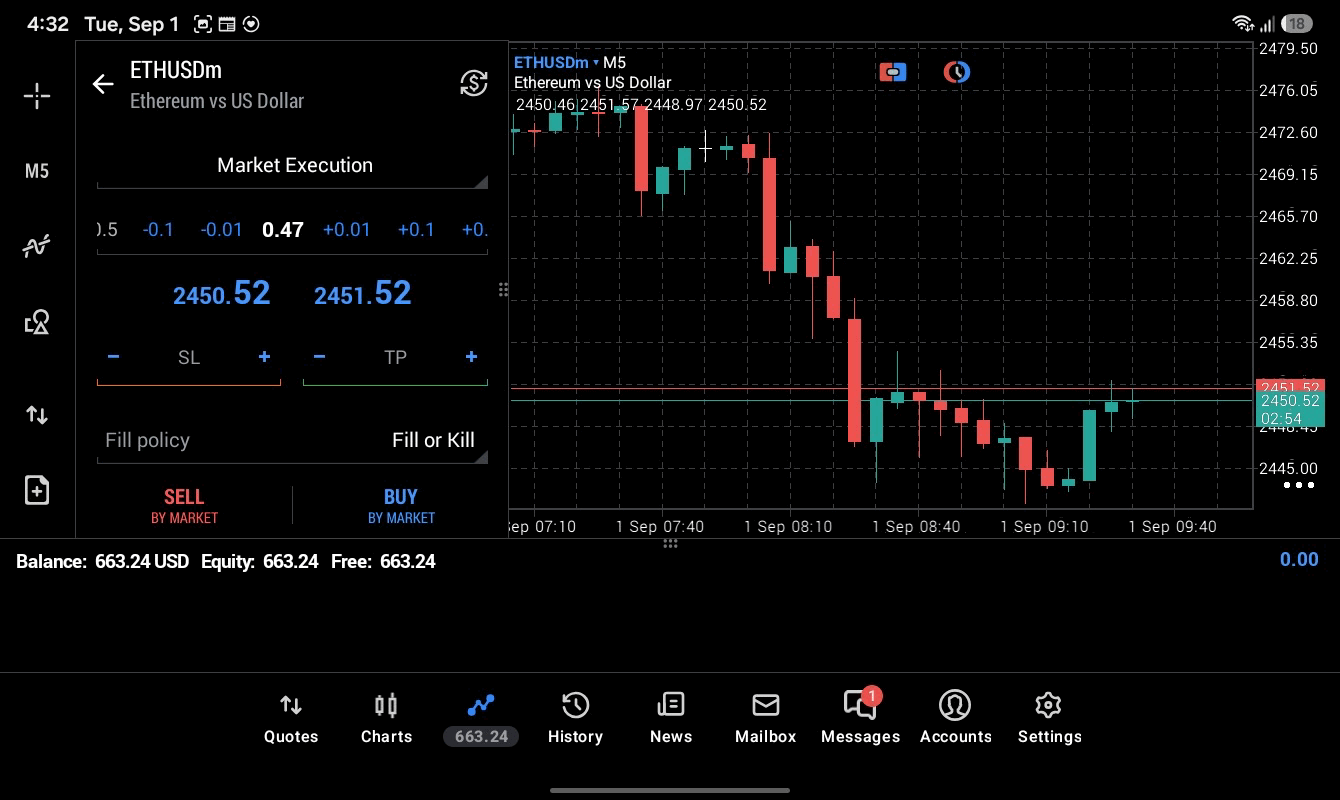Screen dimensions: 1340x800
Task: Tap the volume value 0.47
Action: pyautogui.click(x=283, y=230)
